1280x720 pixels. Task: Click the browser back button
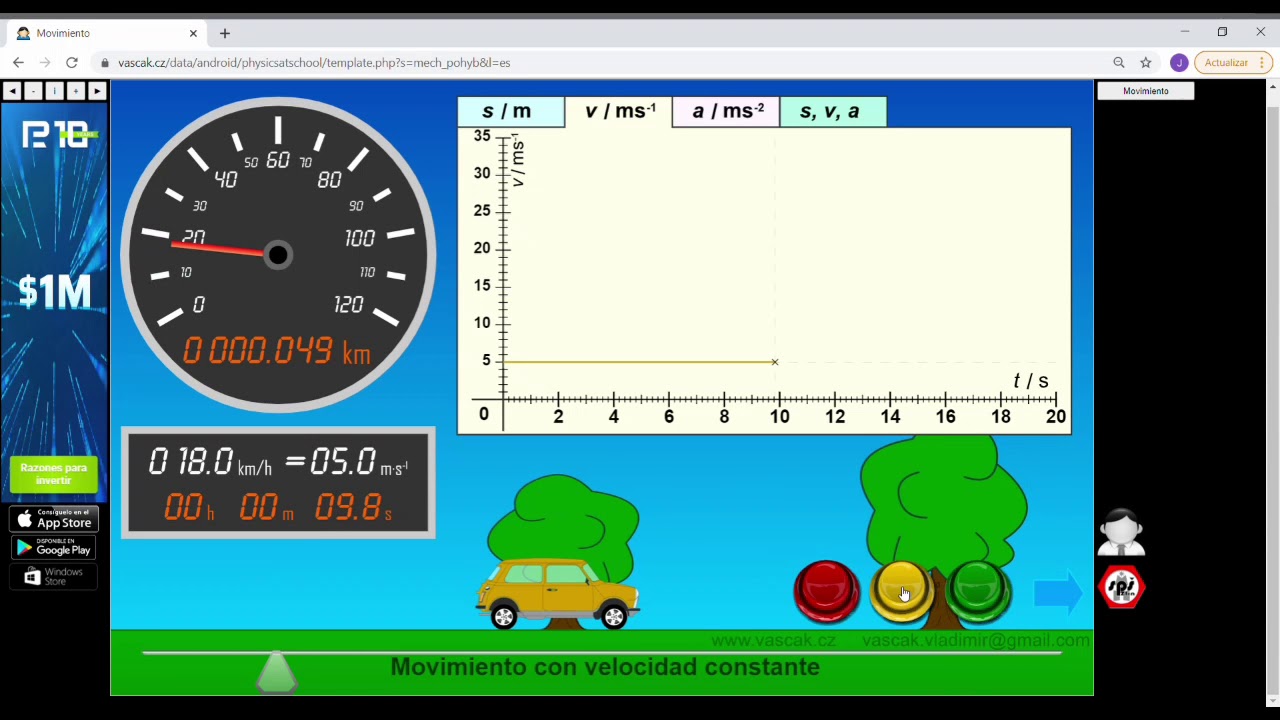click(x=18, y=62)
